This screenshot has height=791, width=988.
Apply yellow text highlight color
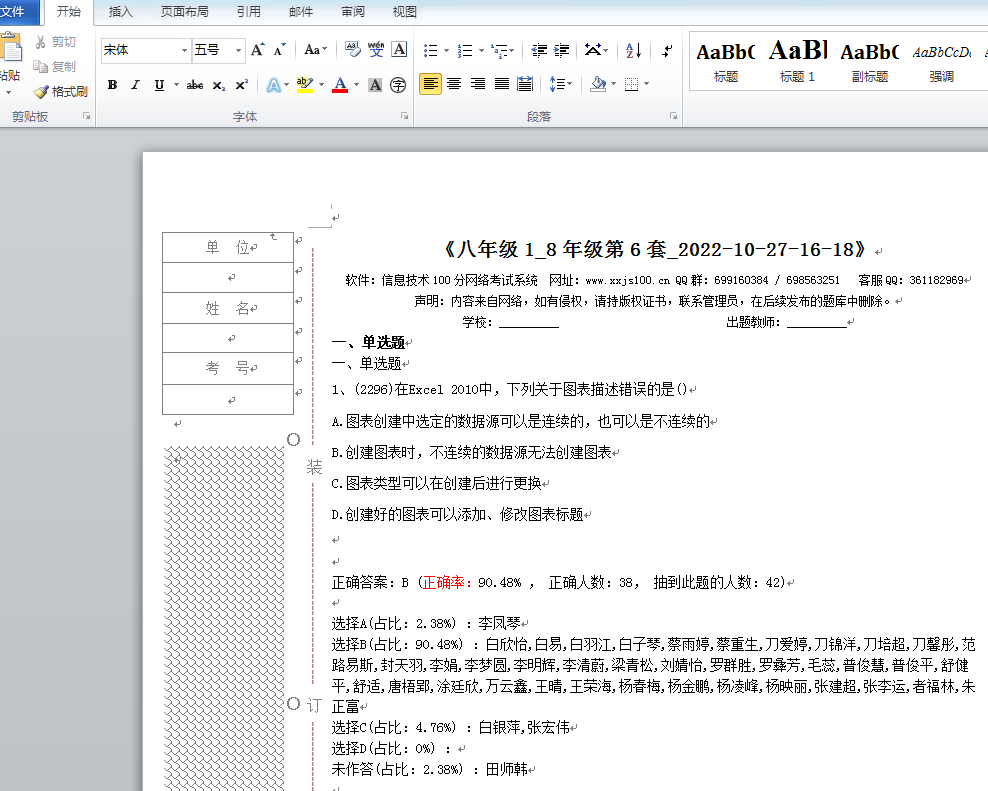[305, 84]
